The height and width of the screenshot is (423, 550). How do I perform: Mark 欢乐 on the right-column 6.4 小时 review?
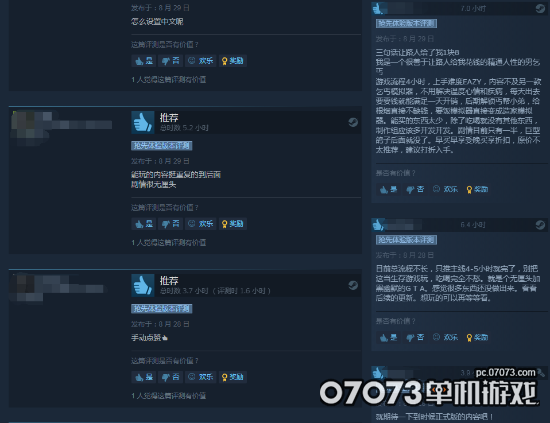pyautogui.click(x=445, y=338)
